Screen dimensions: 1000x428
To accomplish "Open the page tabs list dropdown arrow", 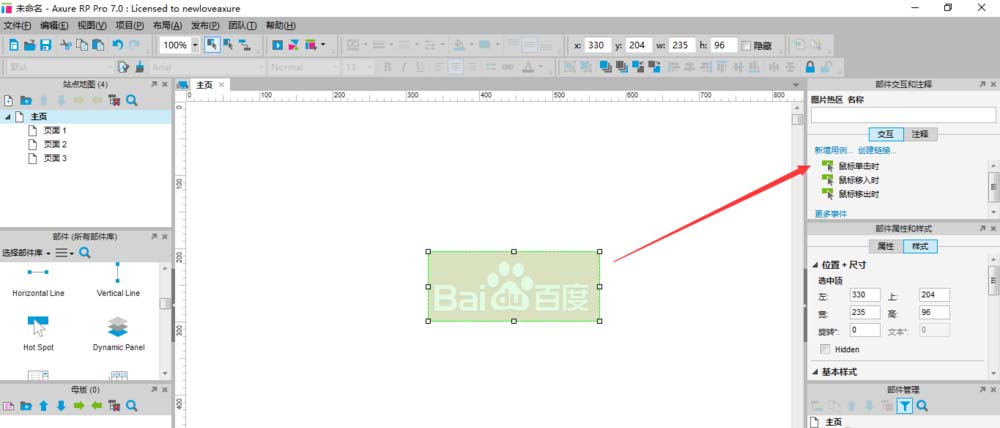I will (x=796, y=85).
